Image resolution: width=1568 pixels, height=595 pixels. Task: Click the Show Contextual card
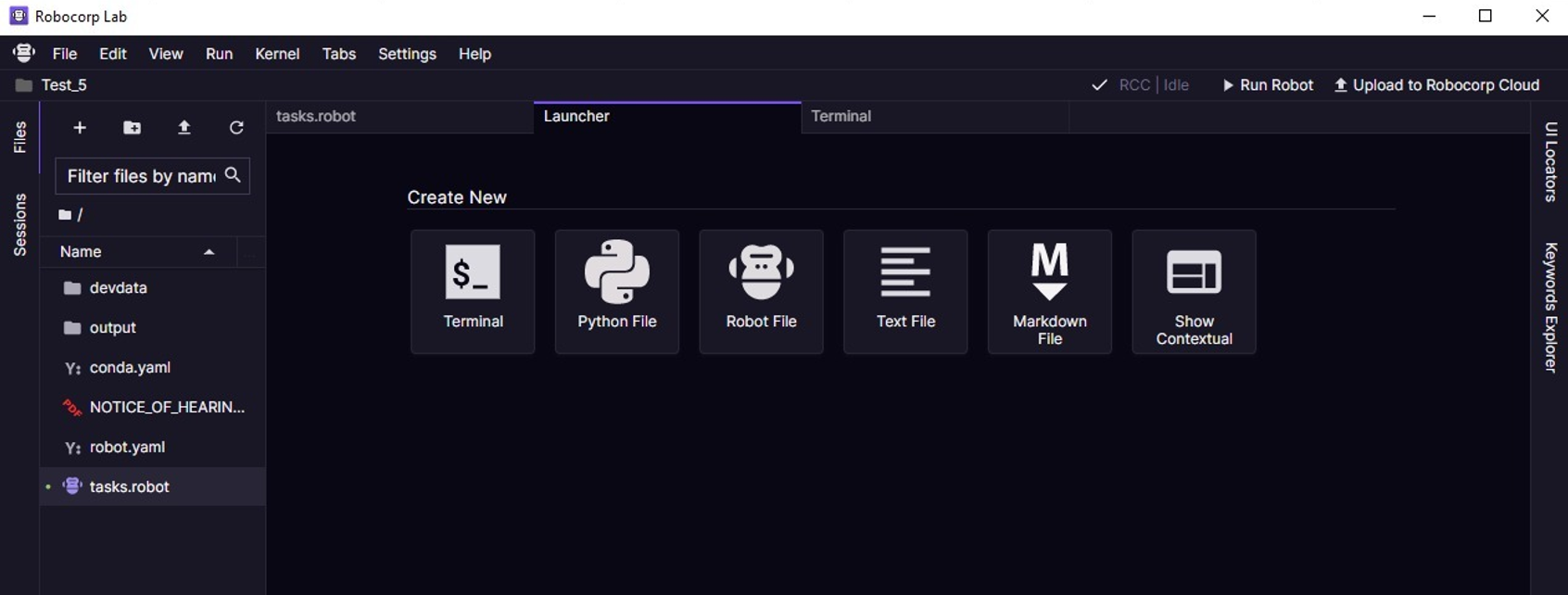pos(1195,292)
